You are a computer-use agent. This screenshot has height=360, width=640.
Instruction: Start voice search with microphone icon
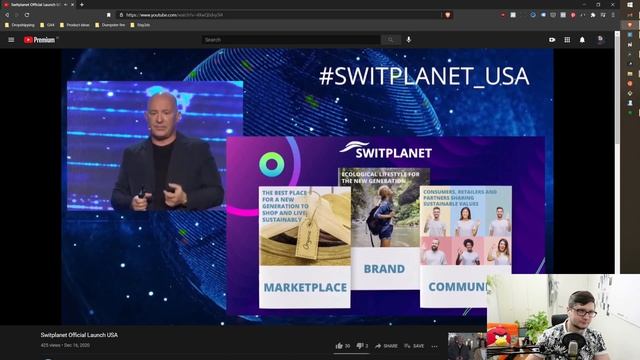pos(409,40)
